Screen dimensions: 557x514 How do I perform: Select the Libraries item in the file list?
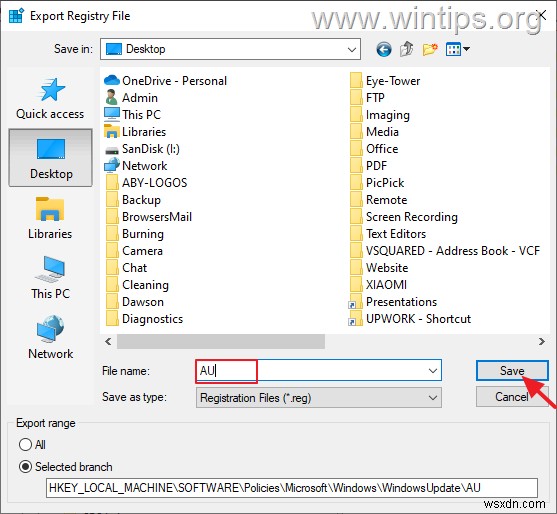(135, 132)
